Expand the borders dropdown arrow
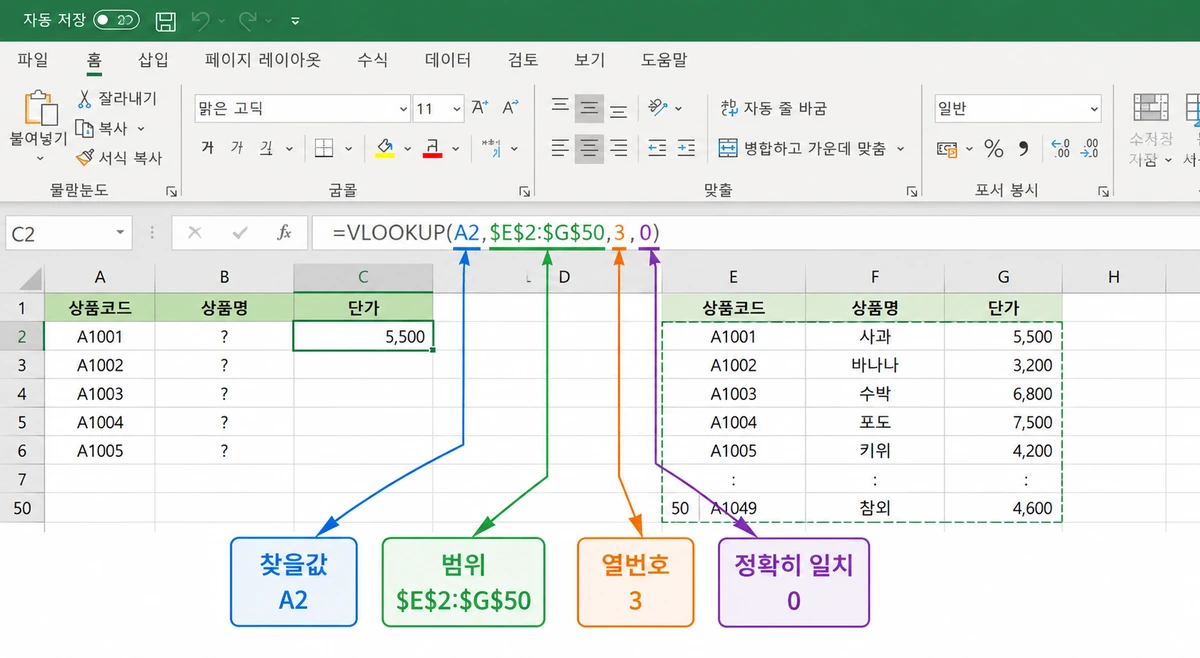Screen dimensions: 1200x658 tap(348, 148)
